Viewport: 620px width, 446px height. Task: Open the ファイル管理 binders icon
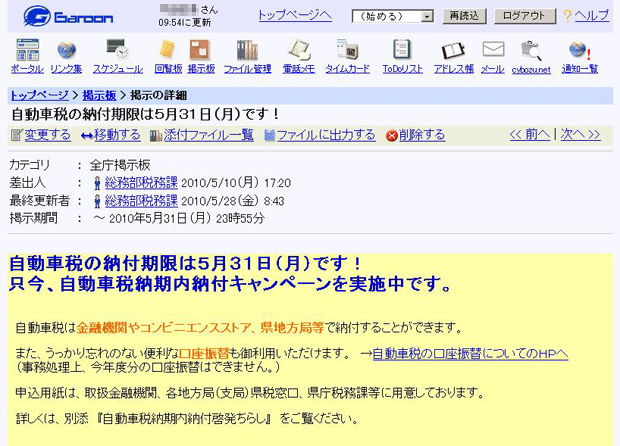(x=247, y=50)
